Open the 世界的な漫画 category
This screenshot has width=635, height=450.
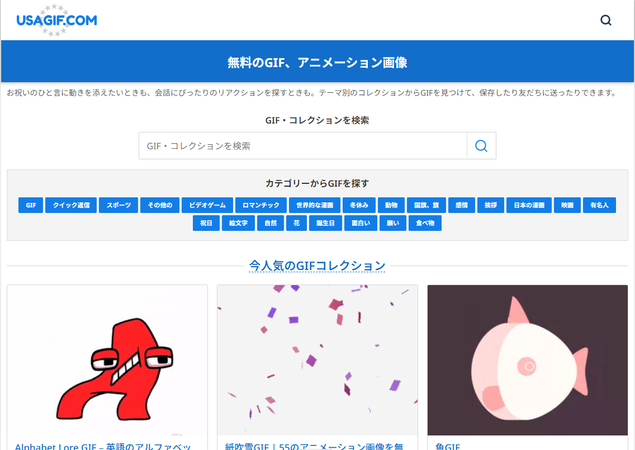tap(315, 205)
